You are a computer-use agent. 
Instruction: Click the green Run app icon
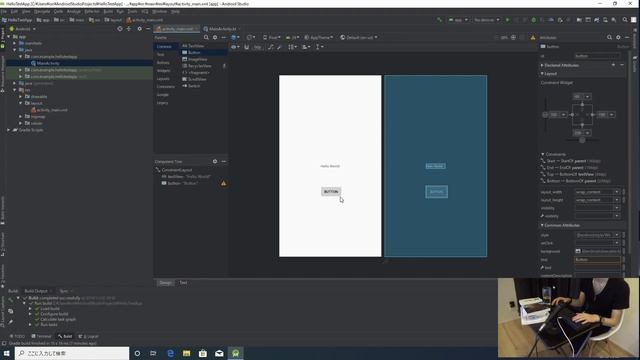click(x=507, y=20)
